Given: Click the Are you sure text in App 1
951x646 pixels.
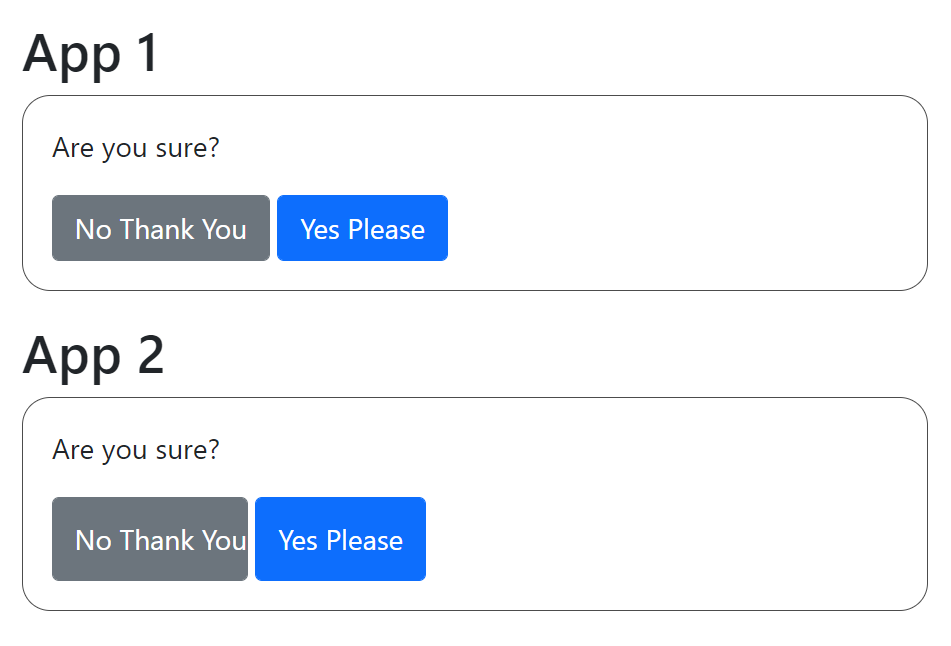Looking at the screenshot, I should [136, 148].
